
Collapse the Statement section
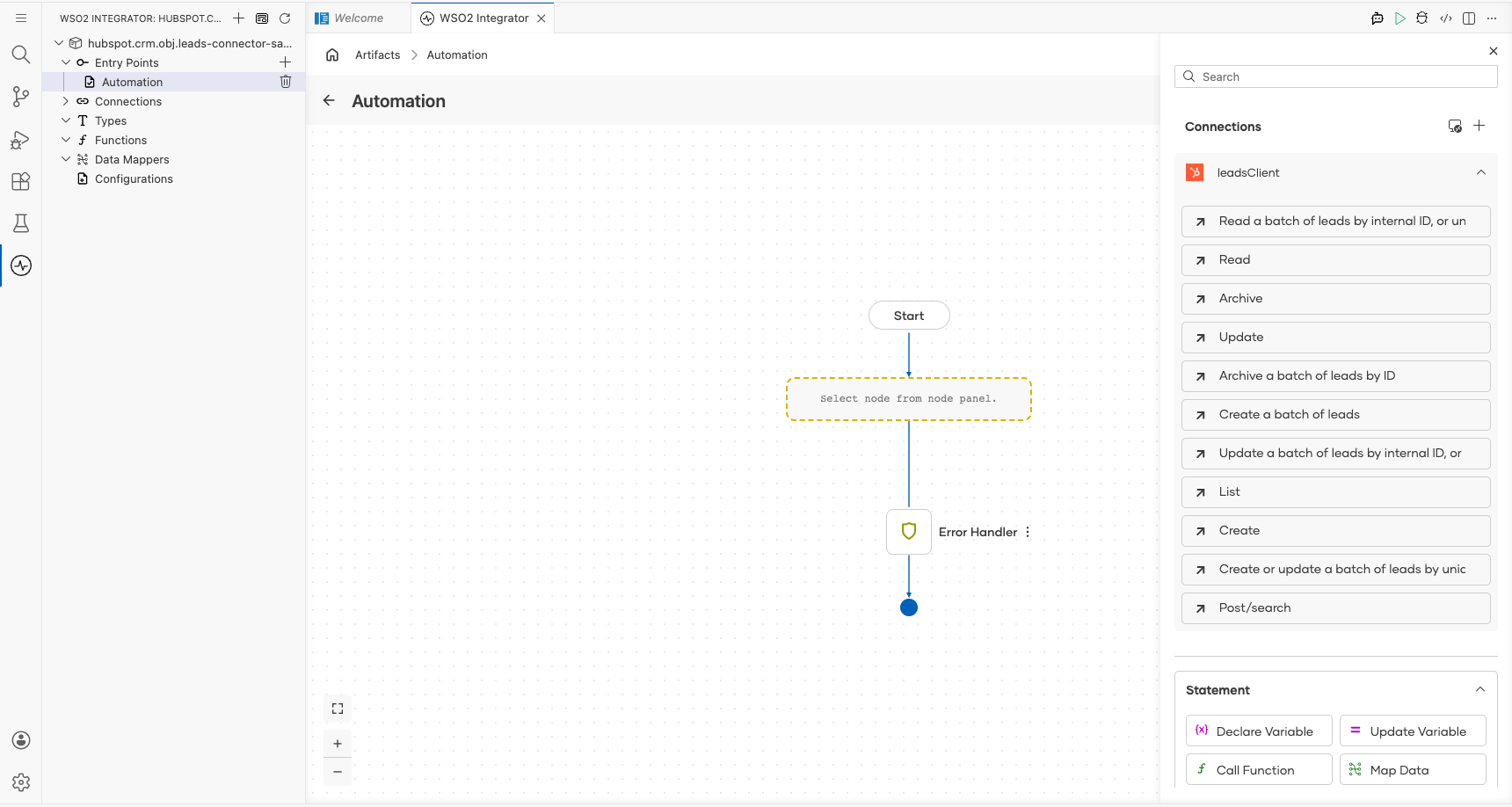[x=1480, y=689]
